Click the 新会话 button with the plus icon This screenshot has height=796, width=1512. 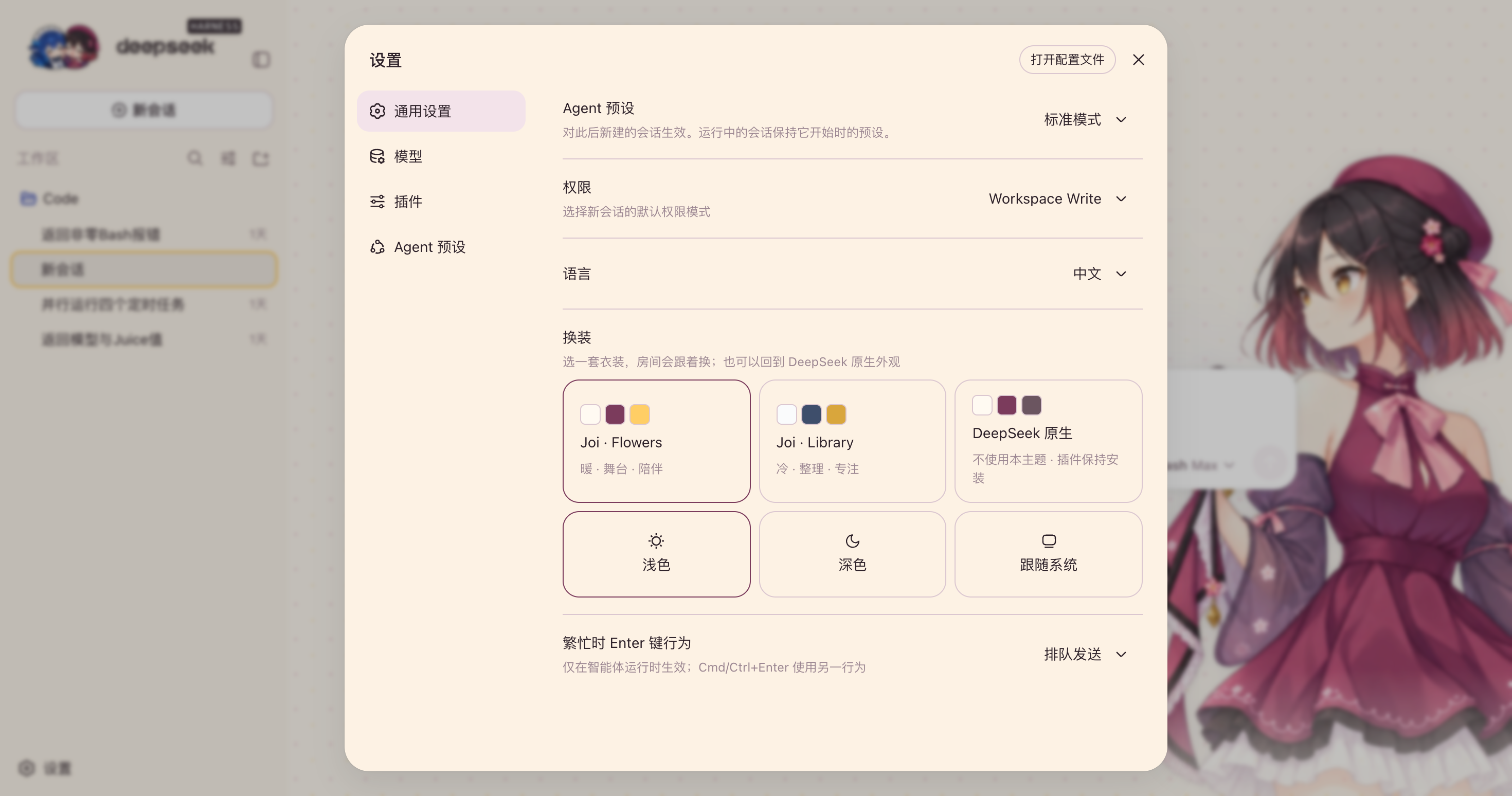coord(144,110)
